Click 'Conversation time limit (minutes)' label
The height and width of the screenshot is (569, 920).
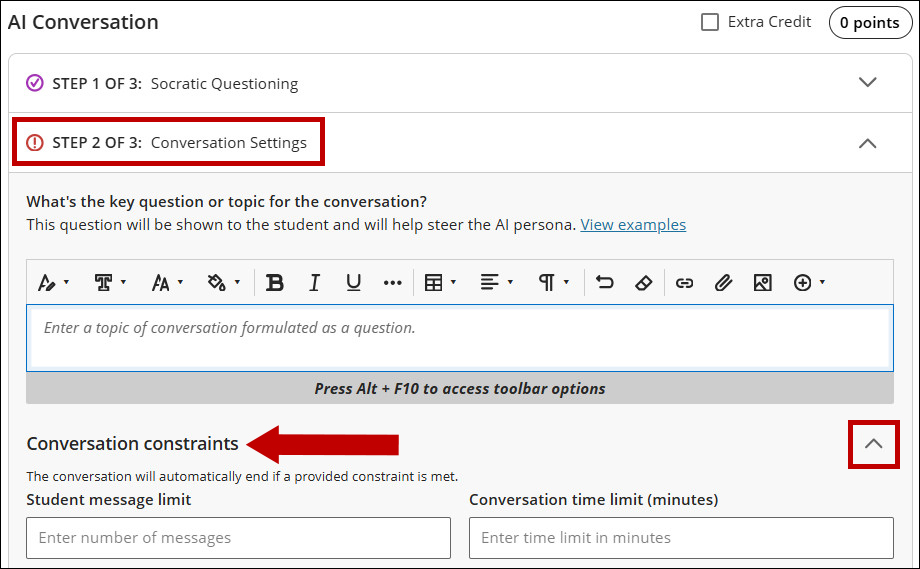pos(594,500)
